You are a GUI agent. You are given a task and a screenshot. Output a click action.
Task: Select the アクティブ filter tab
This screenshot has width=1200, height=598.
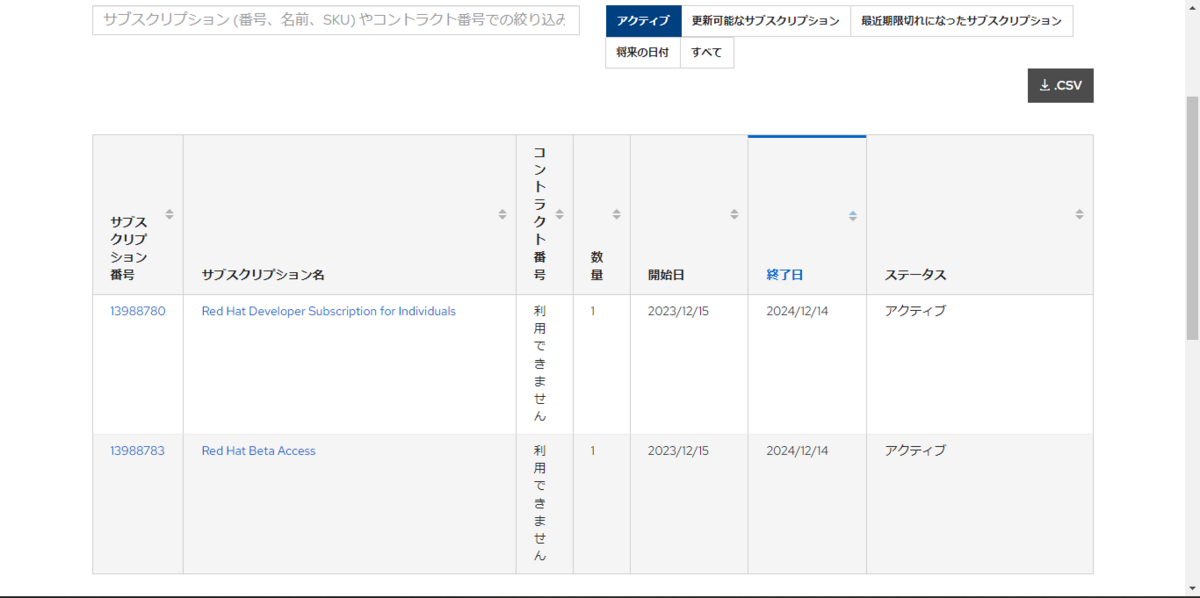coord(643,21)
